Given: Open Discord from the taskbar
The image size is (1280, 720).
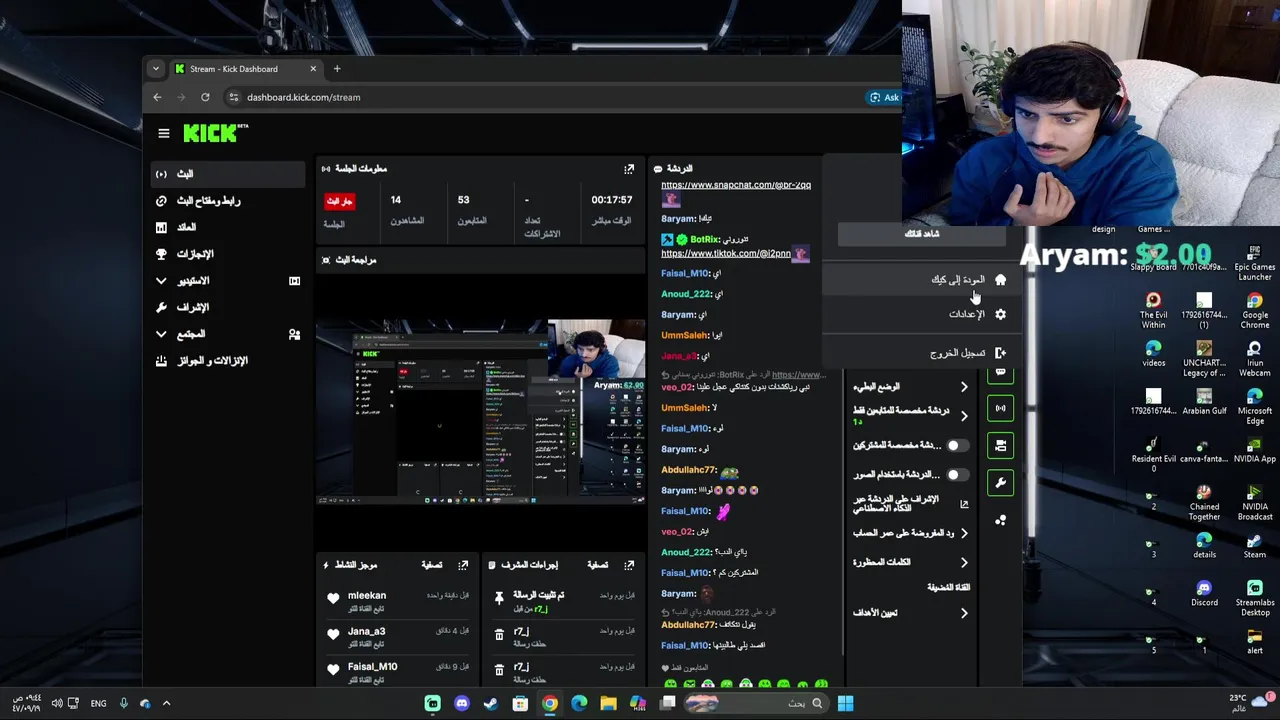Looking at the screenshot, I should point(462,704).
